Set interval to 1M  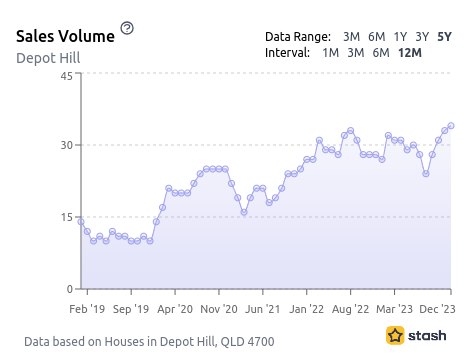[x=330, y=53]
